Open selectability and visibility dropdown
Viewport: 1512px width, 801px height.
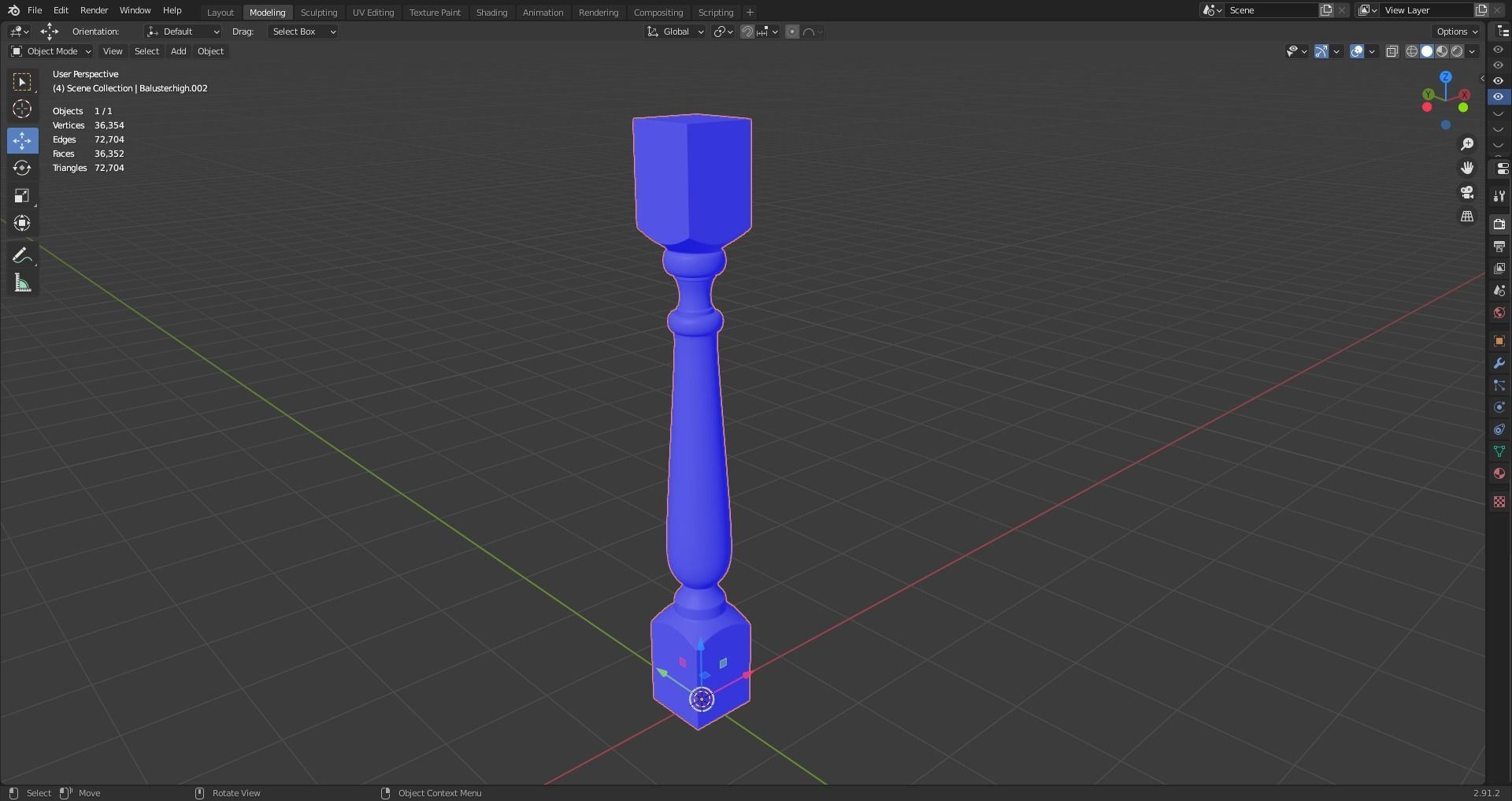pos(1296,51)
